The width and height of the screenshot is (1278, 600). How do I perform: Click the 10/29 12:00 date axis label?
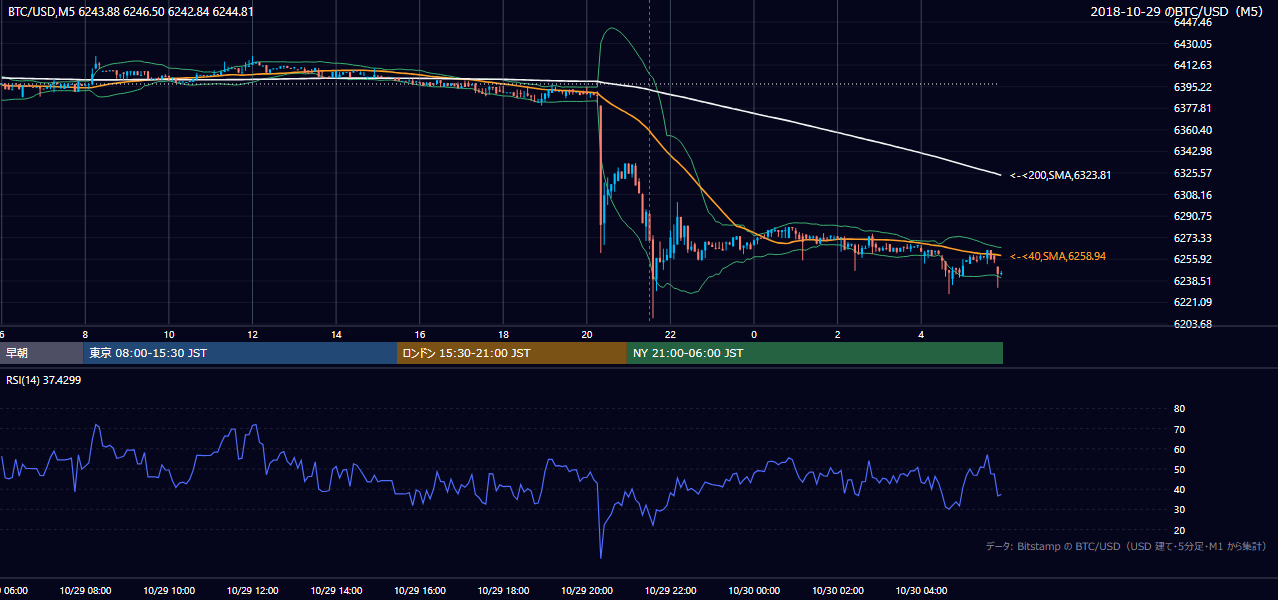point(252,590)
